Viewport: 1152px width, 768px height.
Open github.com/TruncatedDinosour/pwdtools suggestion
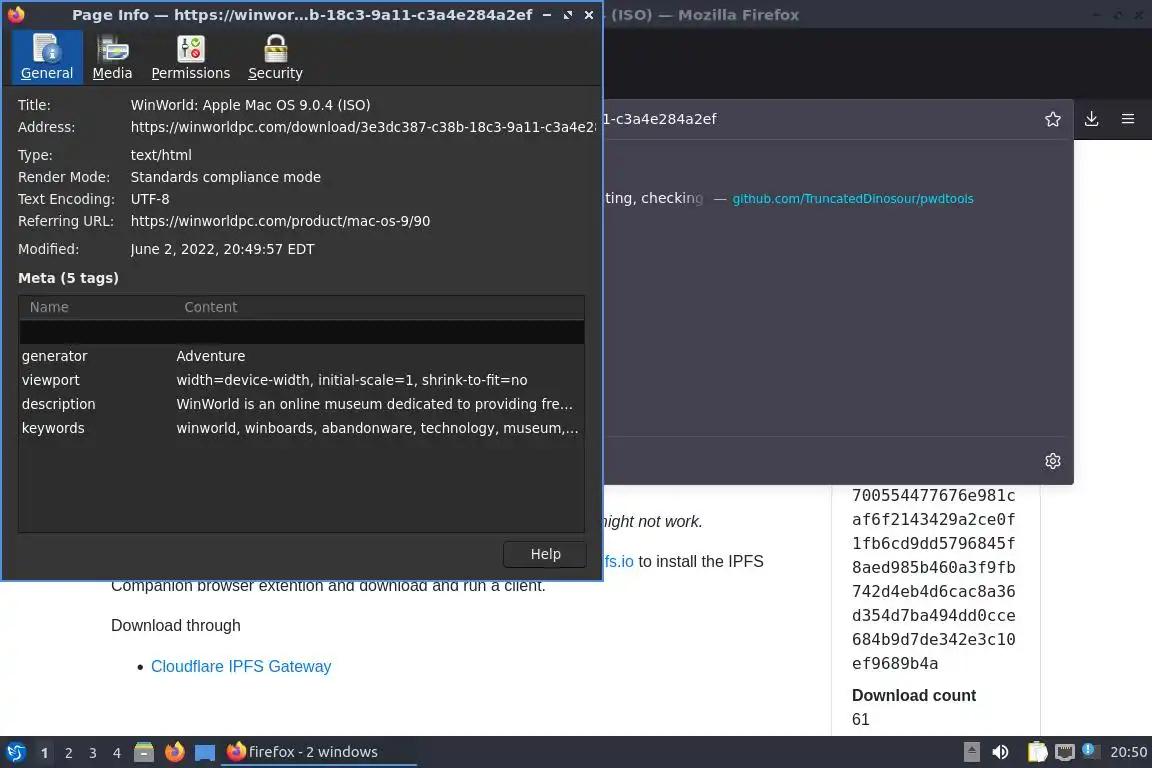852,198
